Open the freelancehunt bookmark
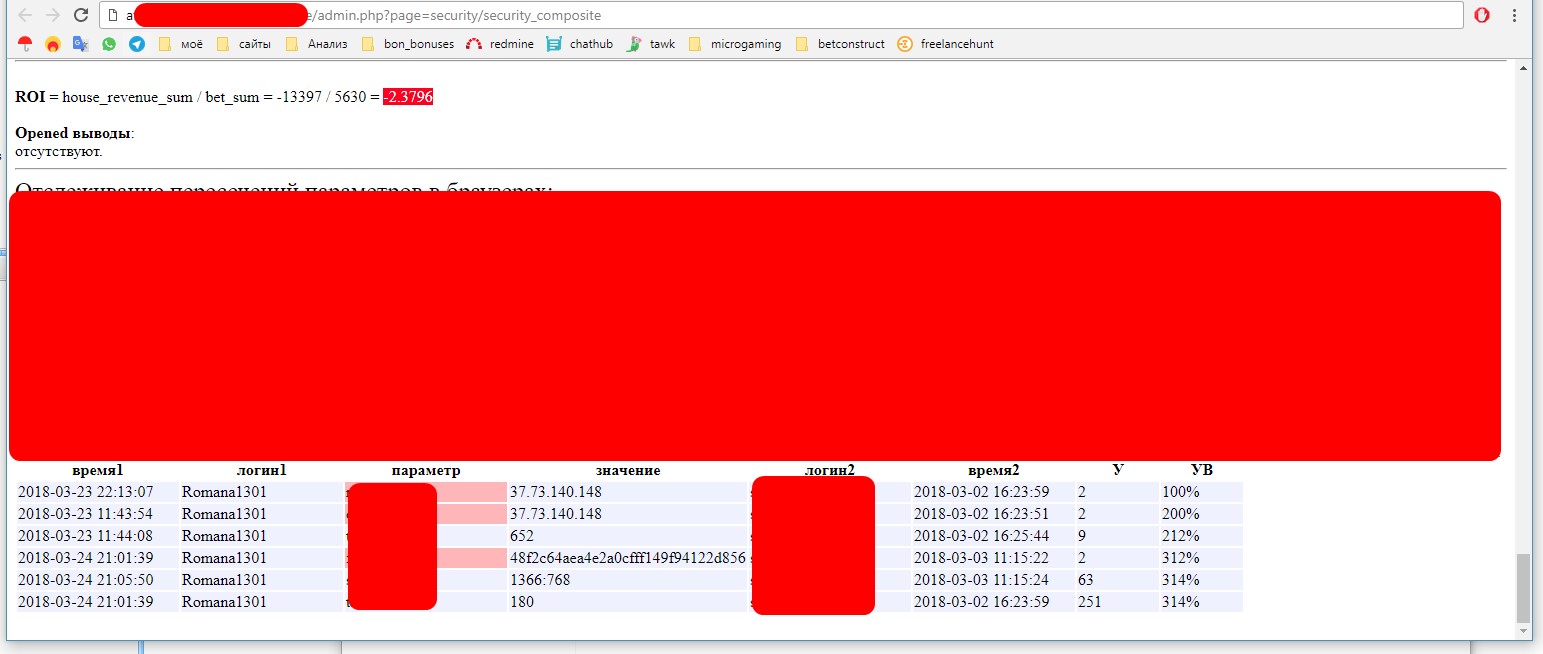Image resolution: width=1543 pixels, height=654 pixels. (946, 44)
